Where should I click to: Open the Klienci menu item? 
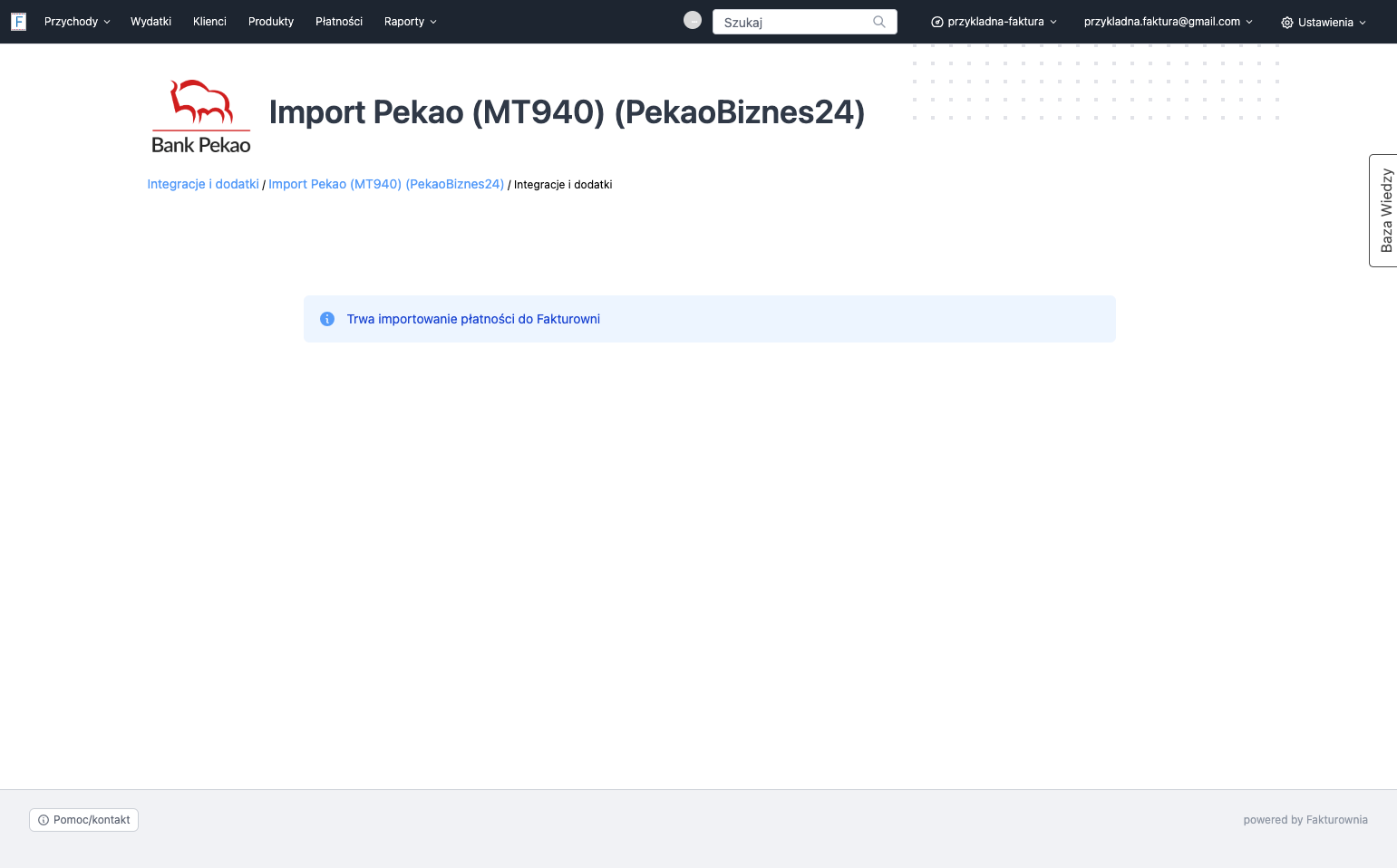pyautogui.click(x=209, y=22)
